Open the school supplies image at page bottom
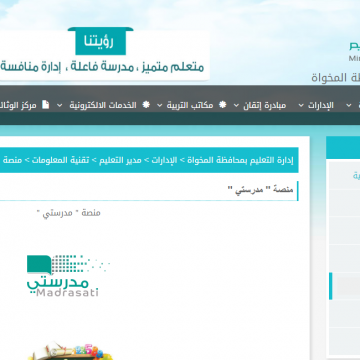The width and height of the screenshot is (360, 360). [x=71, y=351]
